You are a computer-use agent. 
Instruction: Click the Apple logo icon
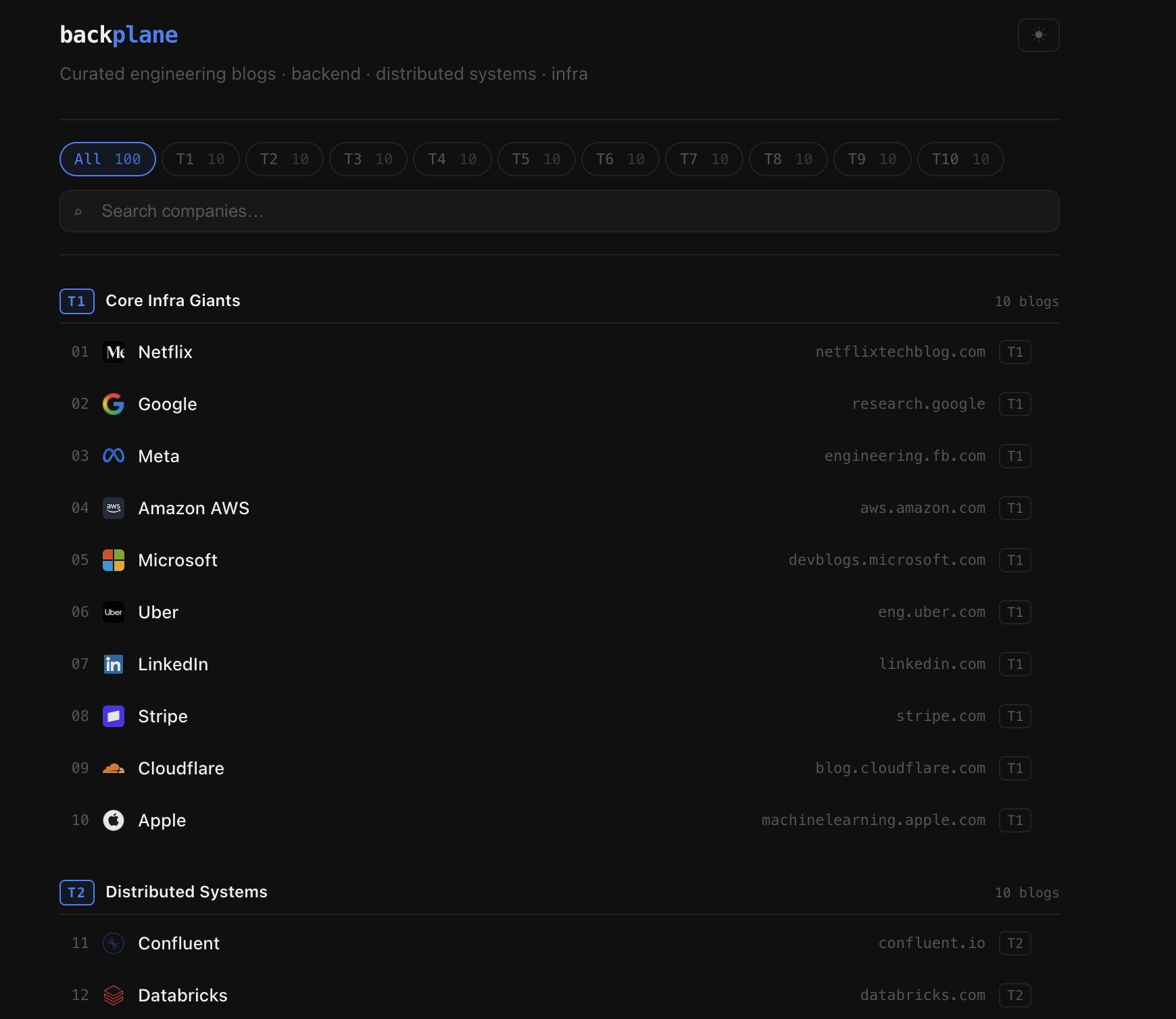(114, 820)
